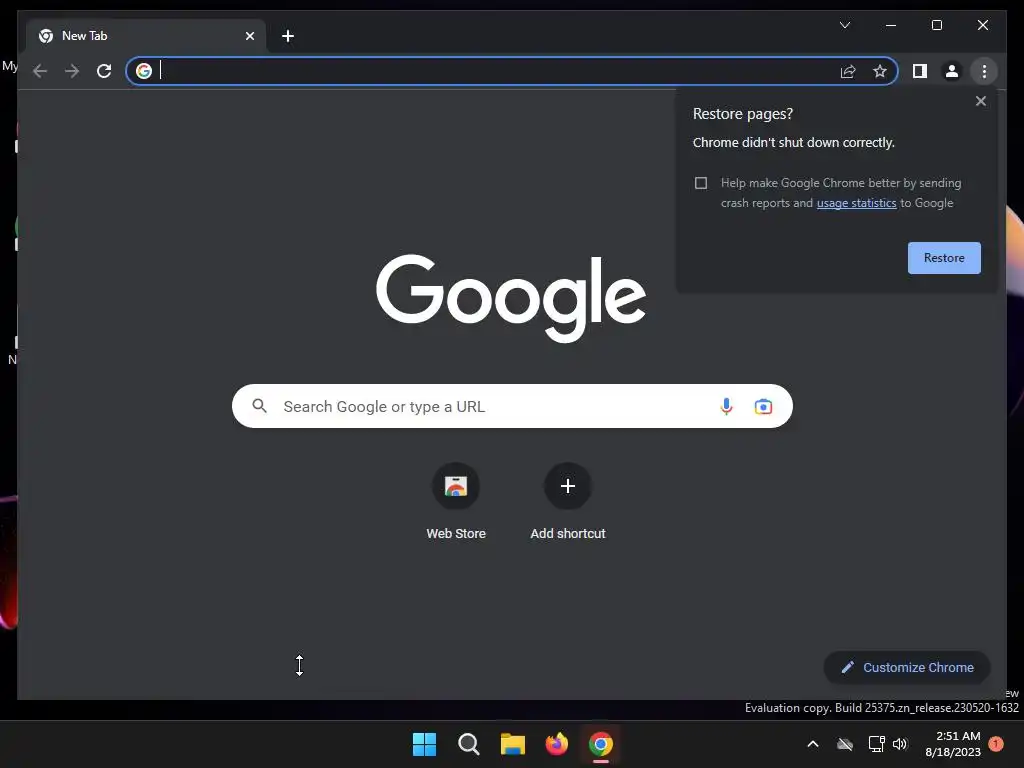Enable sending crash reports checkbox
Image resolution: width=1024 pixels, height=768 pixels.
click(701, 183)
